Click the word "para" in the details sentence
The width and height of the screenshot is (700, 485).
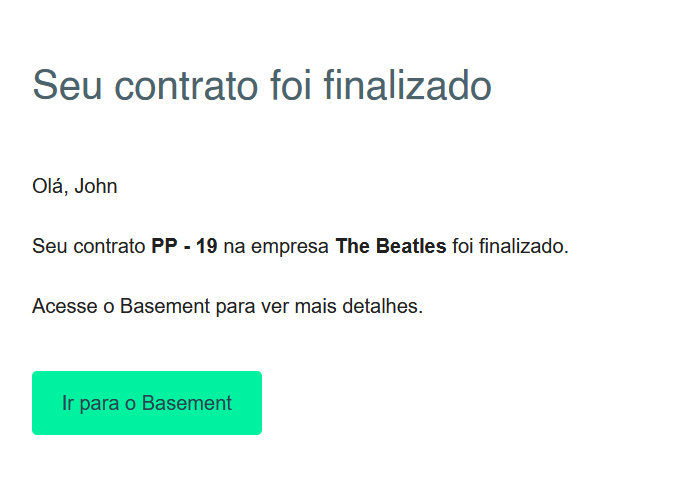[235, 306]
